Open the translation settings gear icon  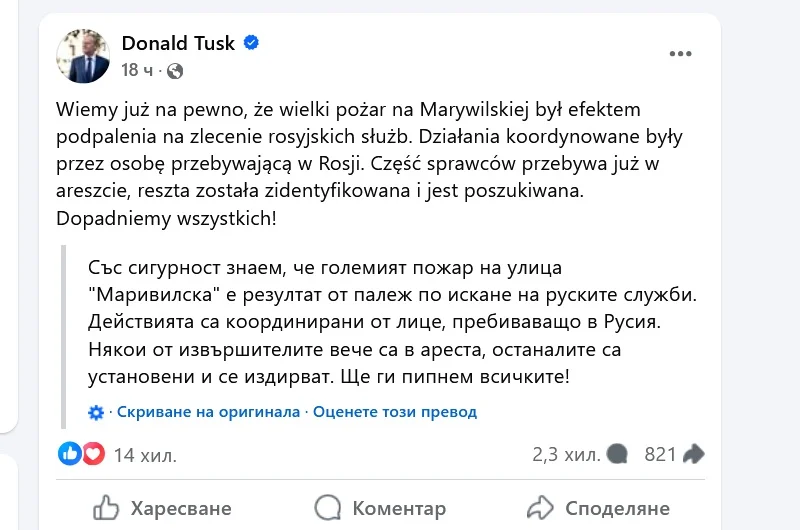click(96, 412)
